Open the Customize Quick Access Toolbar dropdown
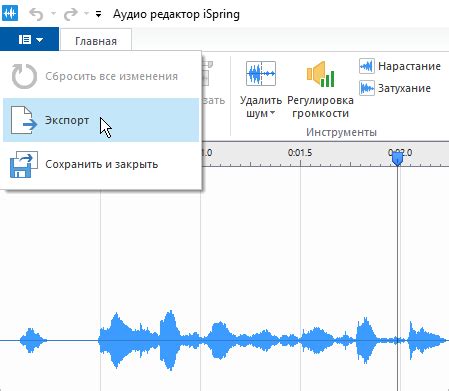This screenshot has width=449, height=391. pyautogui.click(x=98, y=14)
